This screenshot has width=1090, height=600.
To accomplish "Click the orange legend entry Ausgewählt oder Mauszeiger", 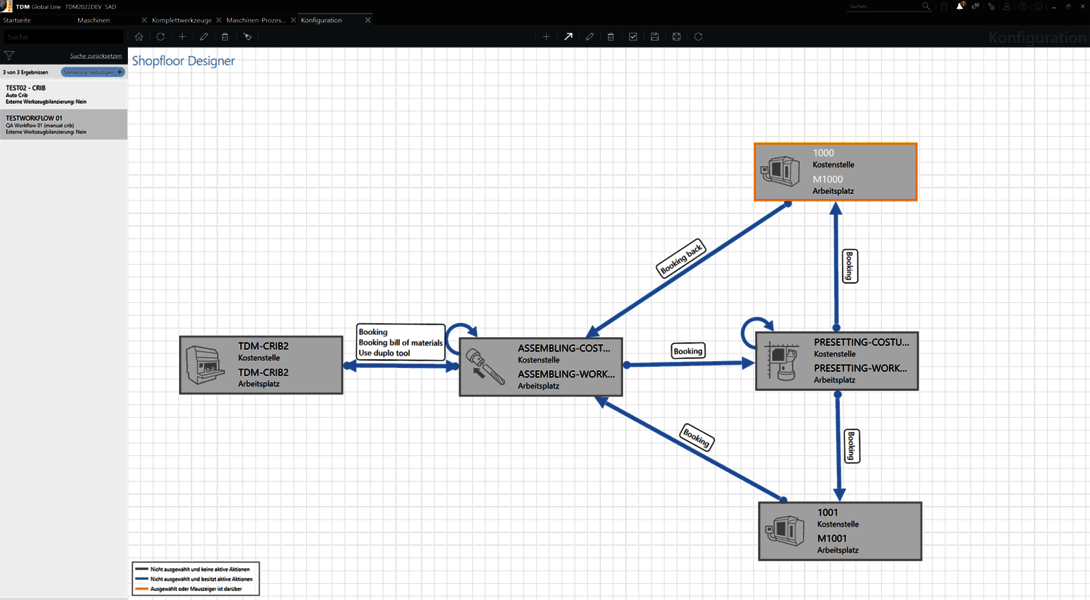I will (188, 589).
